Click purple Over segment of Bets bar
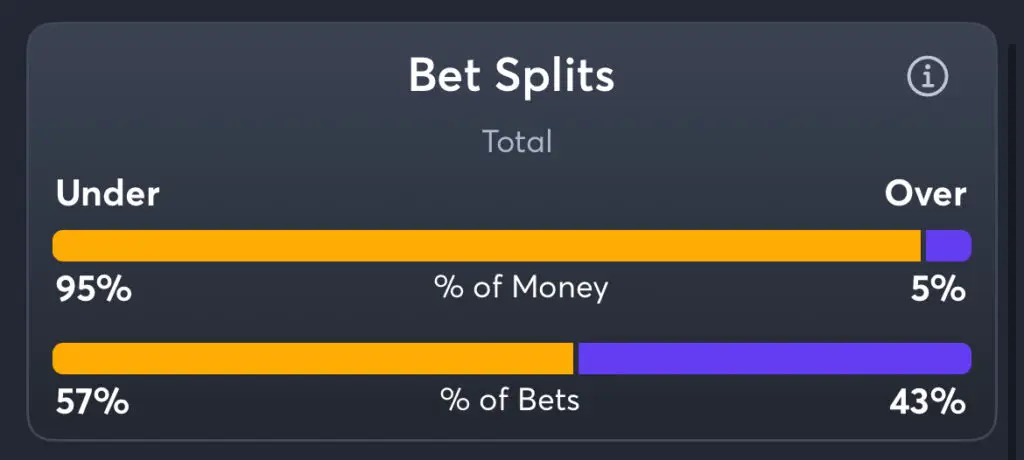This screenshot has width=1024, height=460. click(x=775, y=359)
